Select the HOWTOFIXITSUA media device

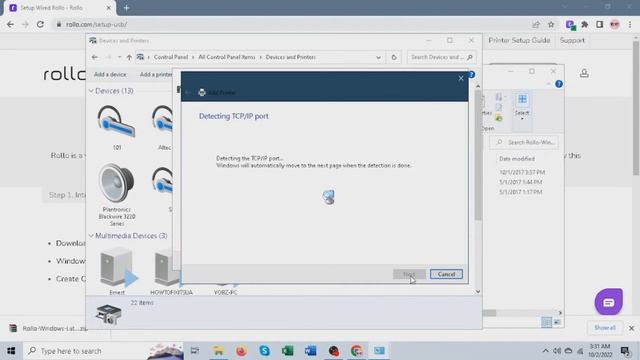[171, 270]
